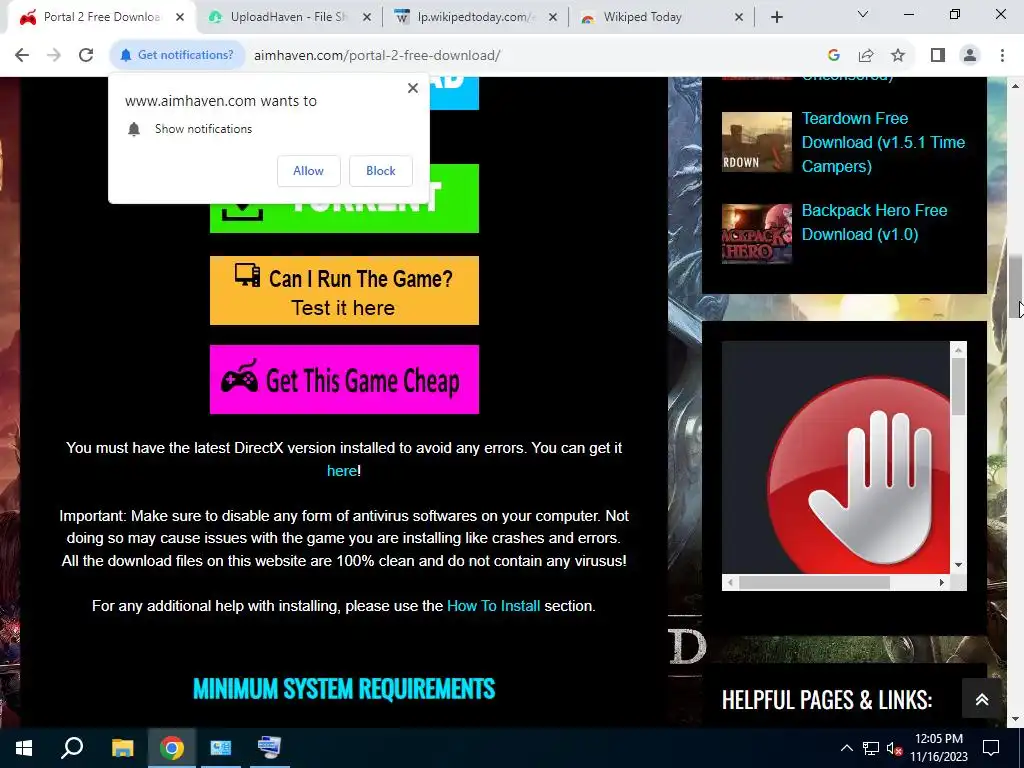This screenshot has width=1024, height=768.
Task: Allow notifications from aimhaven.com
Action: click(x=308, y=171)
